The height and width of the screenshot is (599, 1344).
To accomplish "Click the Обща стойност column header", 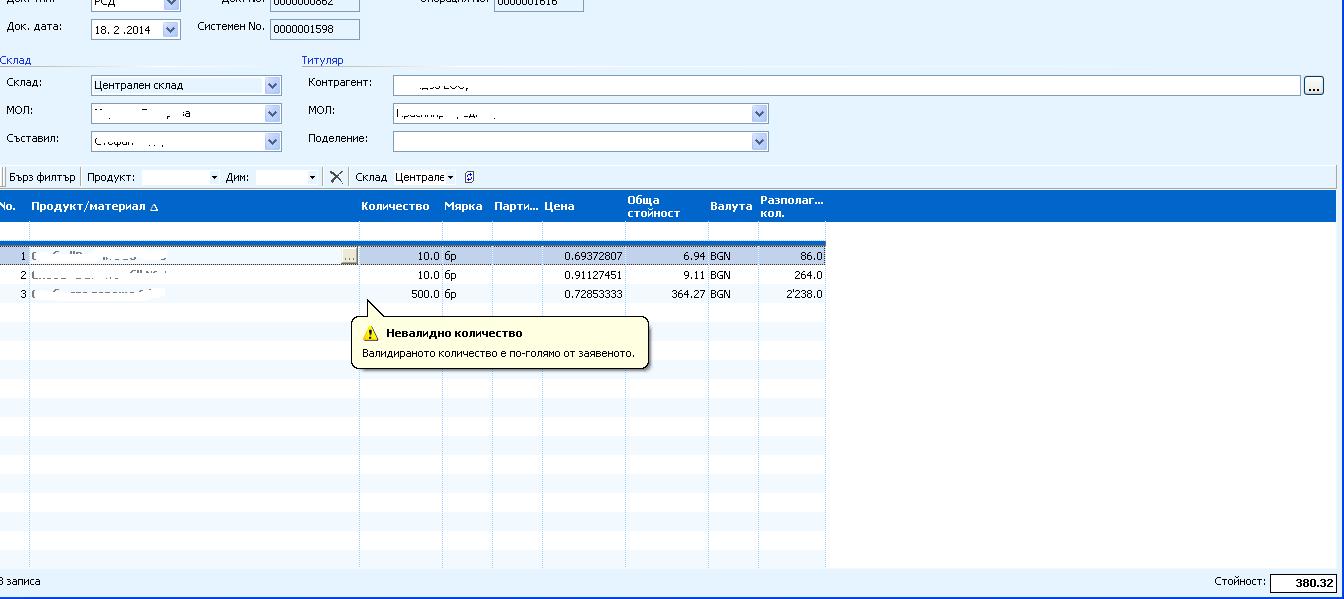I will tap(666, 206).
